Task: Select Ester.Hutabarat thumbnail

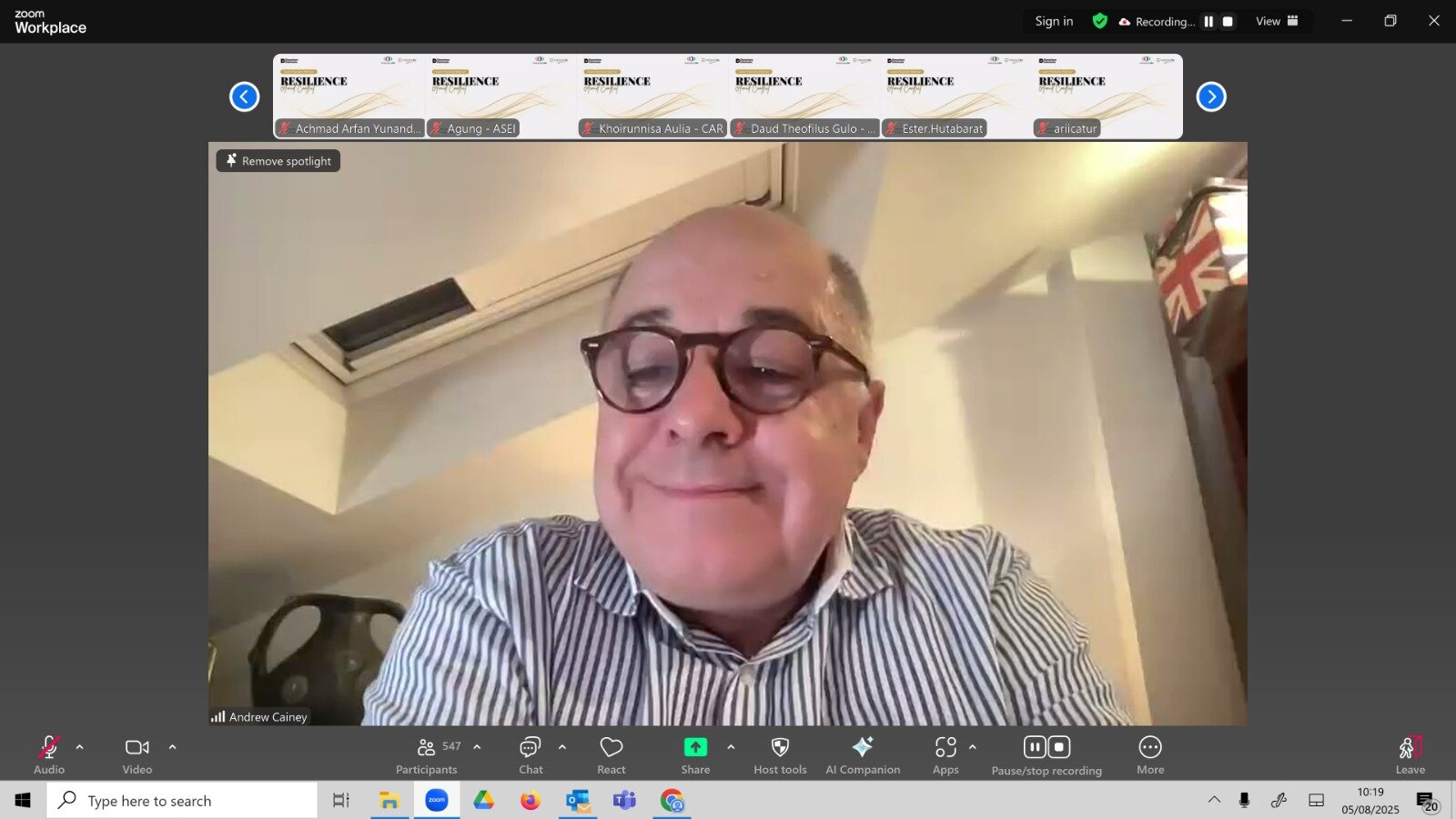Action: (x=956, y=96)
